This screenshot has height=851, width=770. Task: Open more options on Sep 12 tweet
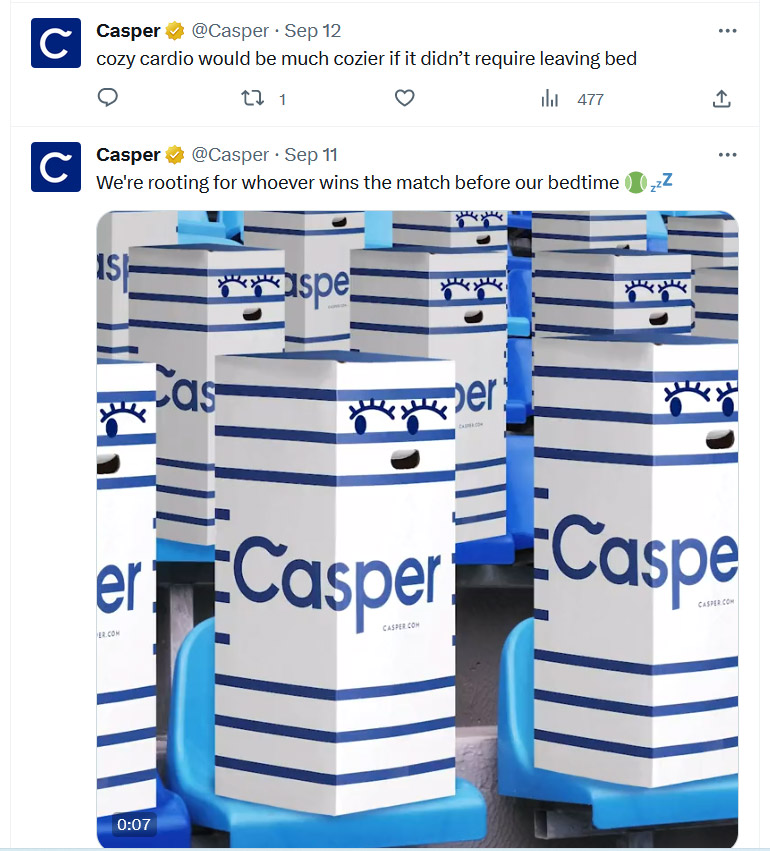pos(727,31)
